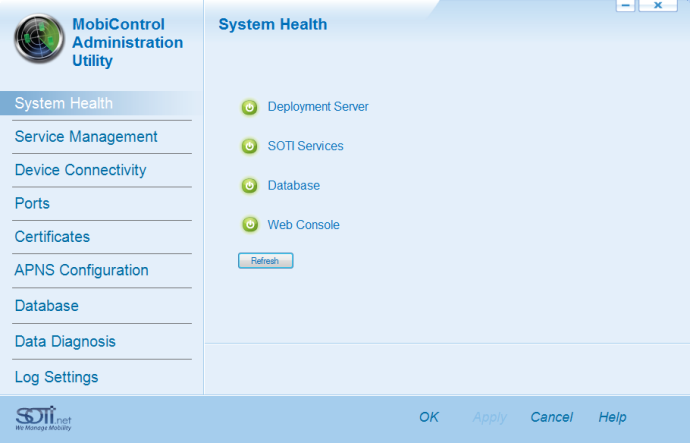Click the Deployment Server label
Viewport: 690px width, 443px height.
[x=318, y=107]
